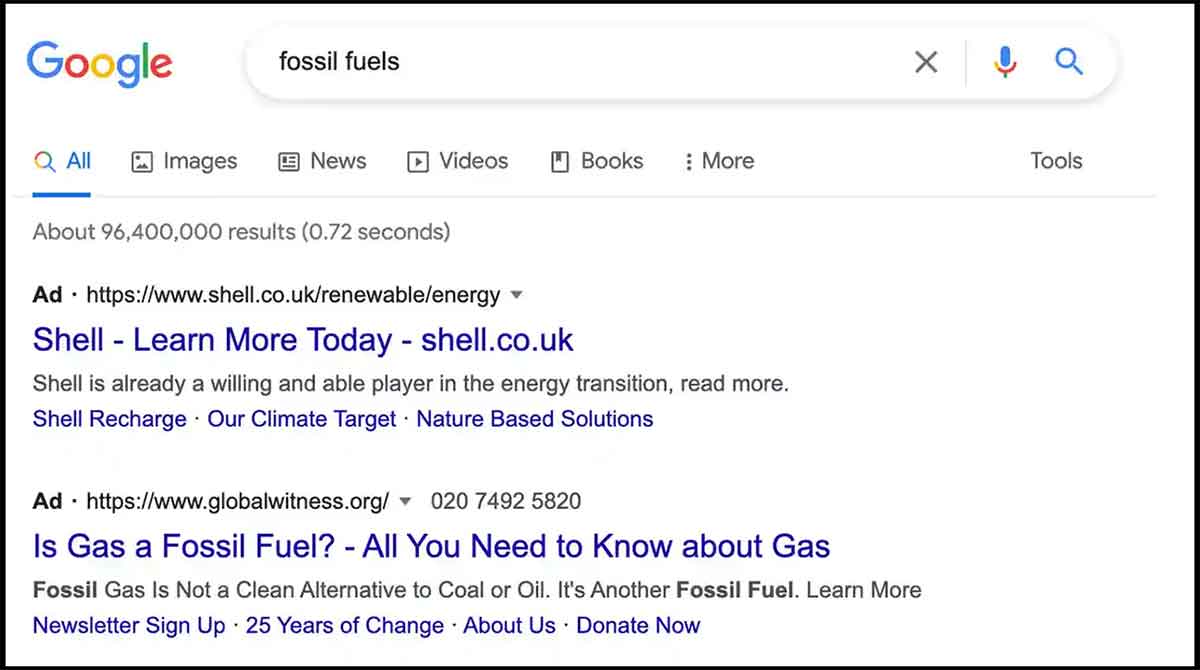The width and height of the screenshot is (1200, 670).
Task: Clear the search box with X icon
Action: pyautogui.click(x=926, y=62)
